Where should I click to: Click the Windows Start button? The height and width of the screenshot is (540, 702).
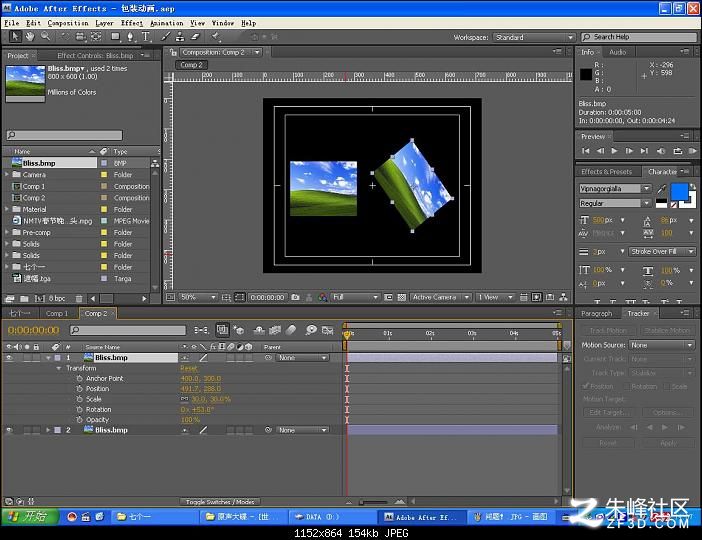tap(30, 516)
